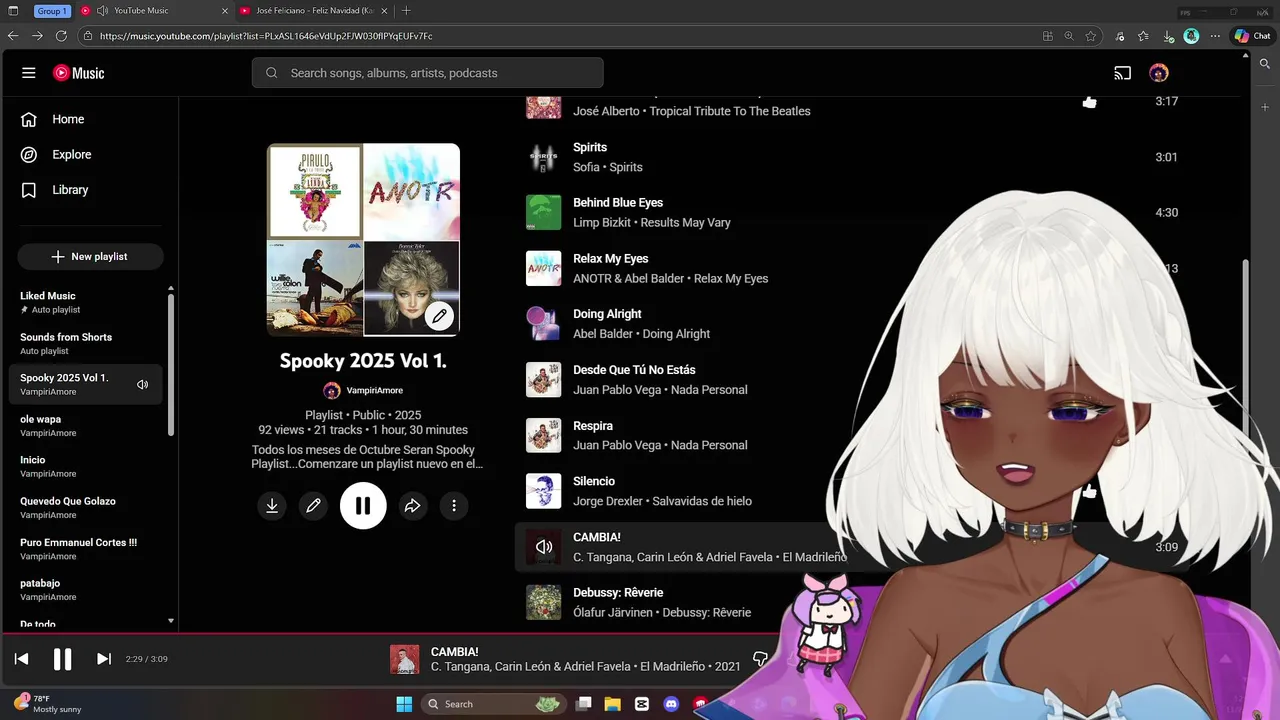Open the VampiriAmore channel link
1280x720 pixels.
[374, 391]
